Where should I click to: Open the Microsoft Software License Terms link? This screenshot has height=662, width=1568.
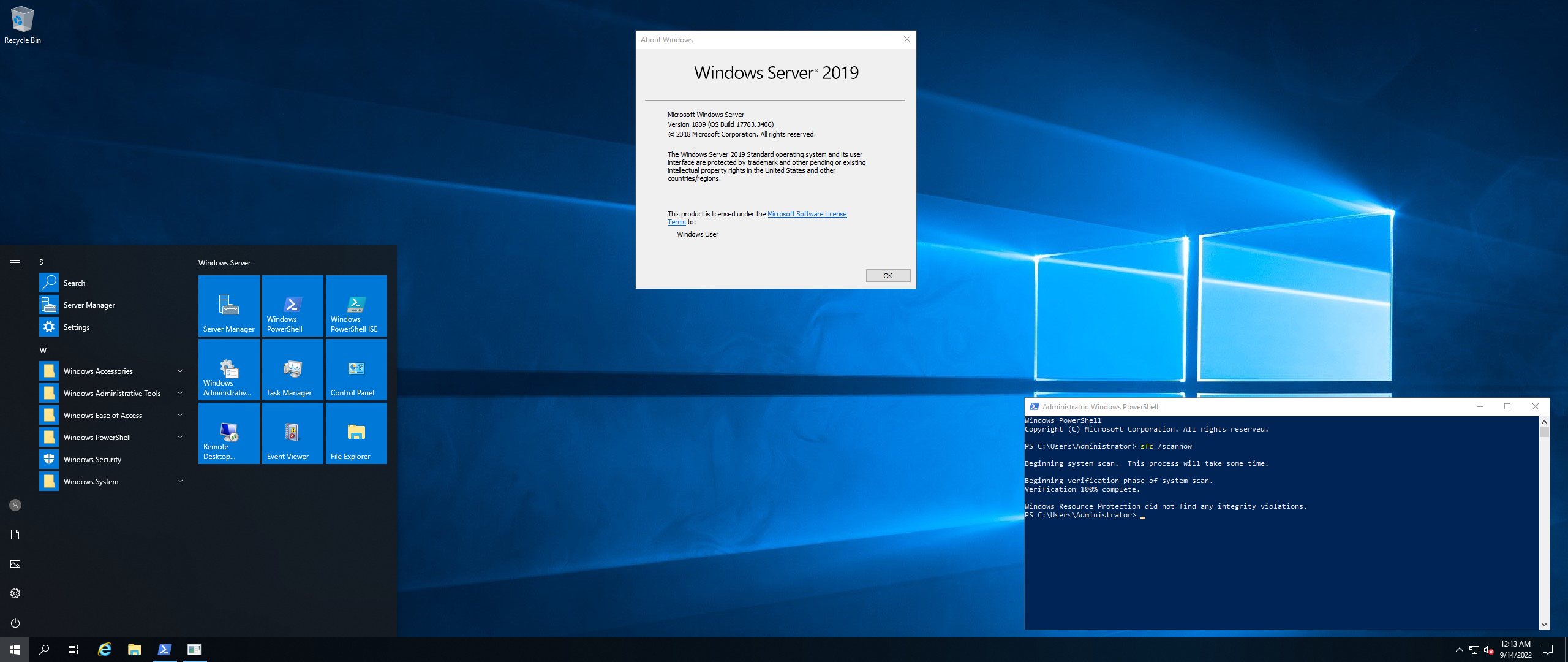pyautogui.click(x=807, y=214)
